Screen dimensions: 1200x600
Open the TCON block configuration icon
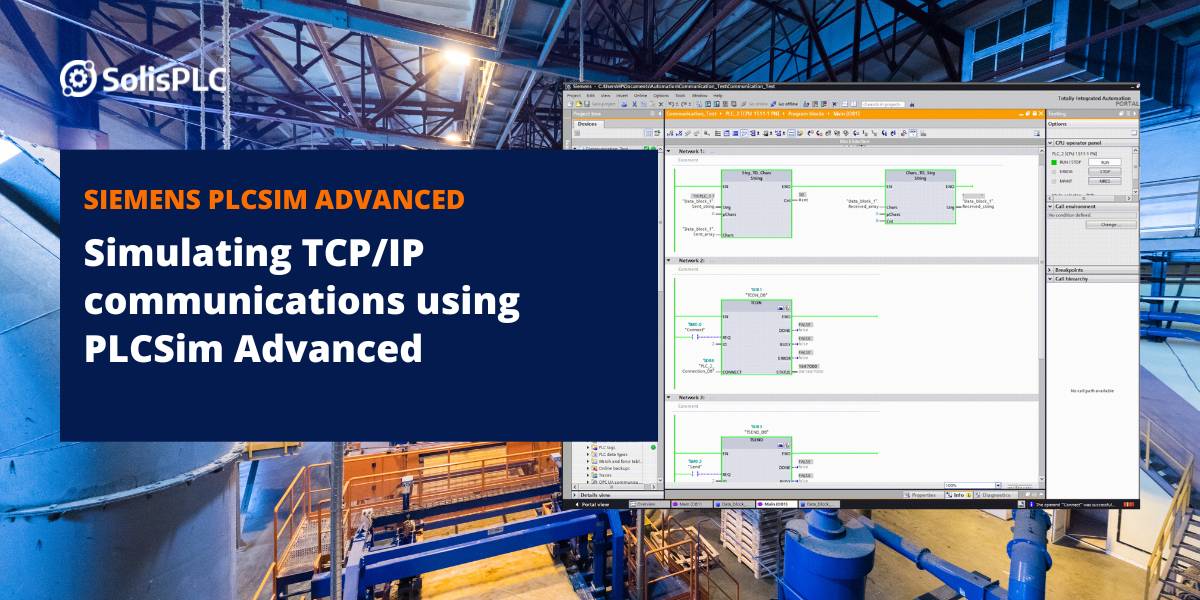click(780, 308)
